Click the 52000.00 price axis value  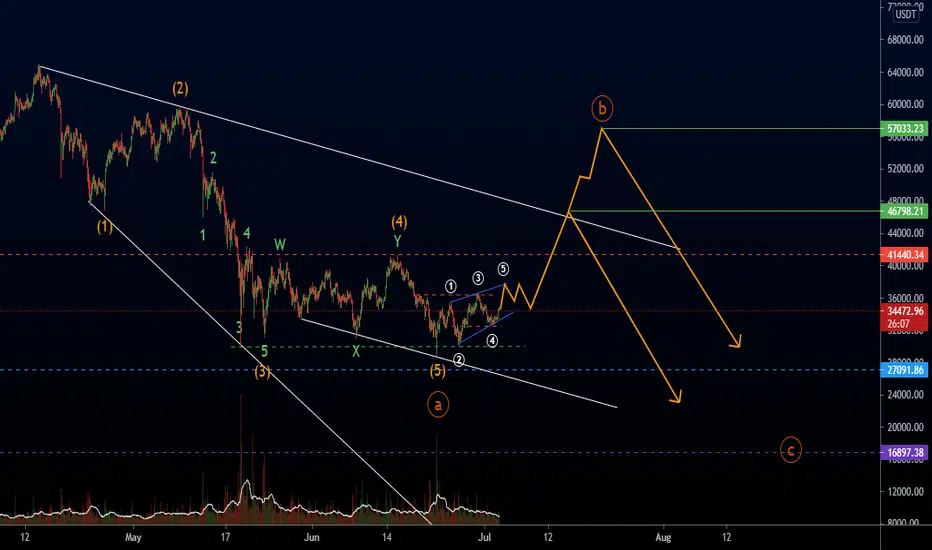point(905,169)
